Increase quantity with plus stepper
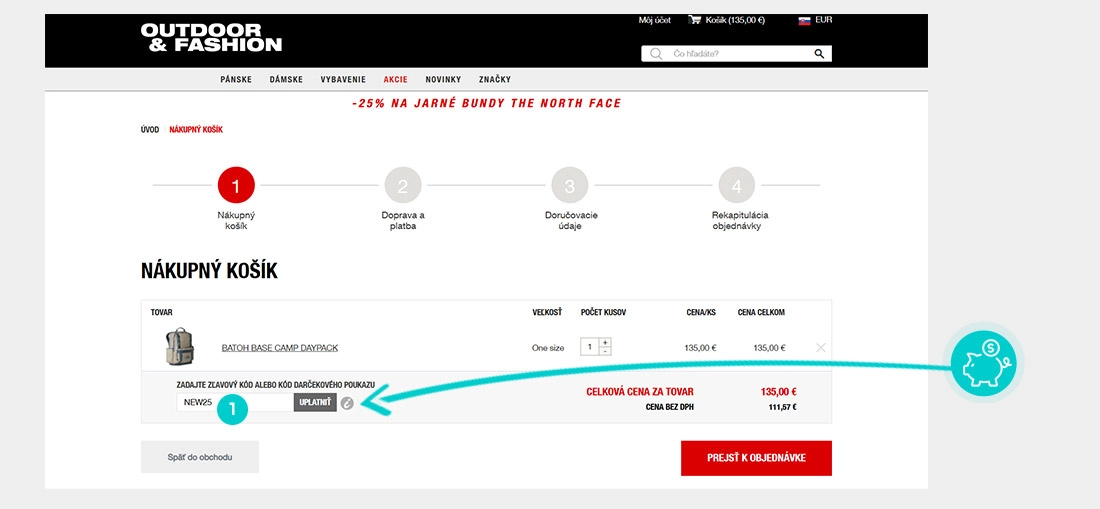Viewport: 1100px width, 509px height. point(605,343)
